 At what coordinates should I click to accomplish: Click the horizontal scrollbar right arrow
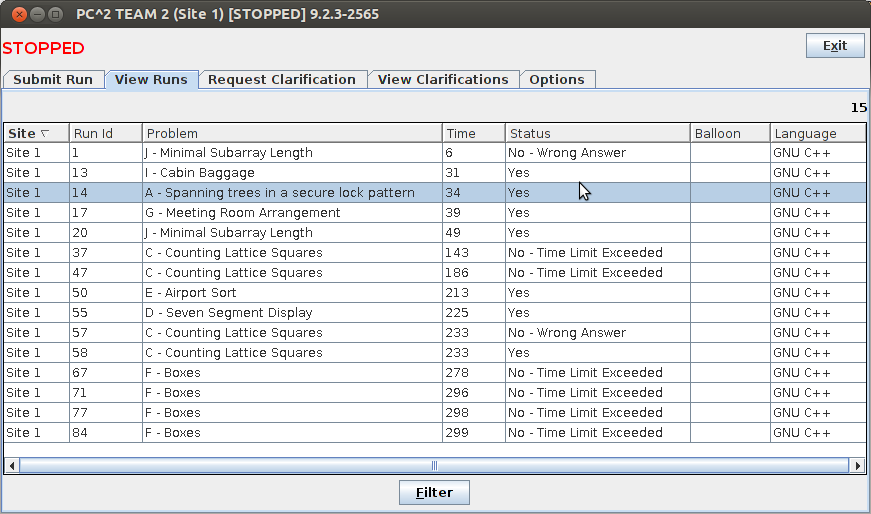857,465
